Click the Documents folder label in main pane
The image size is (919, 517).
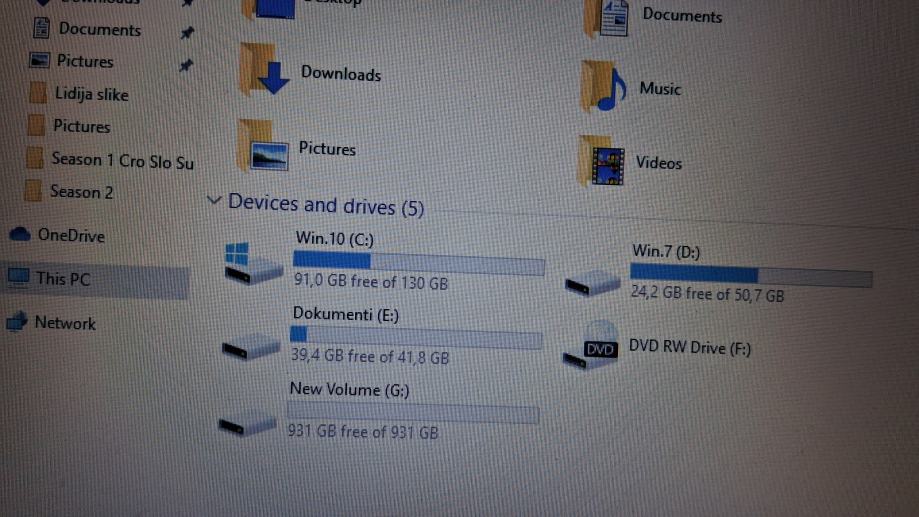tap(682, 15)
